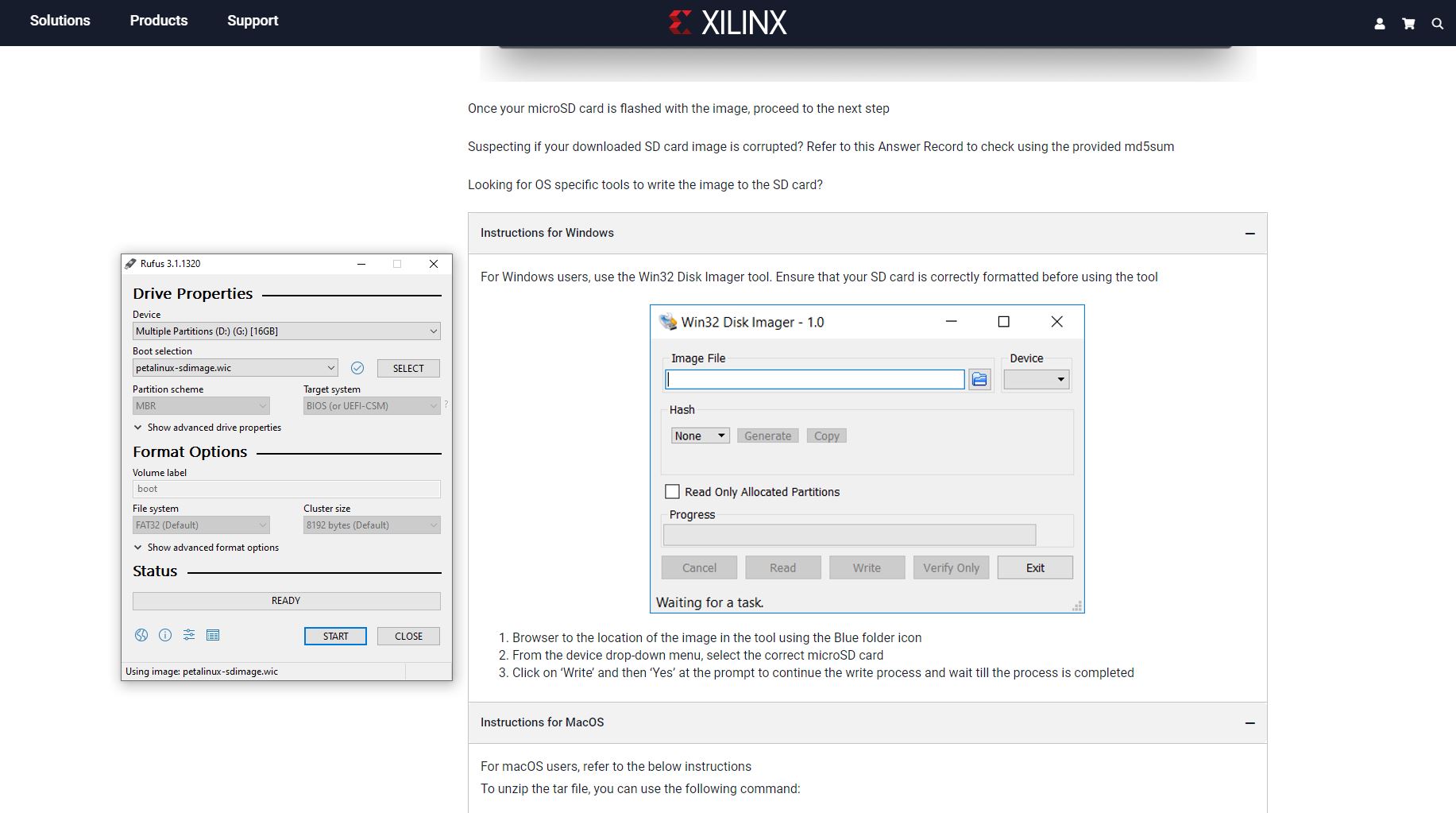
Task: Open Win32 Disk Imager Device dropdown
Action: (x=1037, y=380)
